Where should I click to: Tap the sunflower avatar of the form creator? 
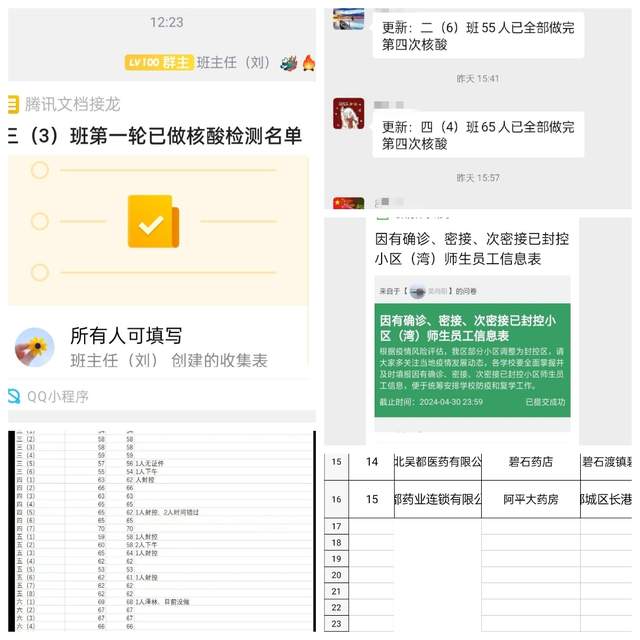(35, 347)
